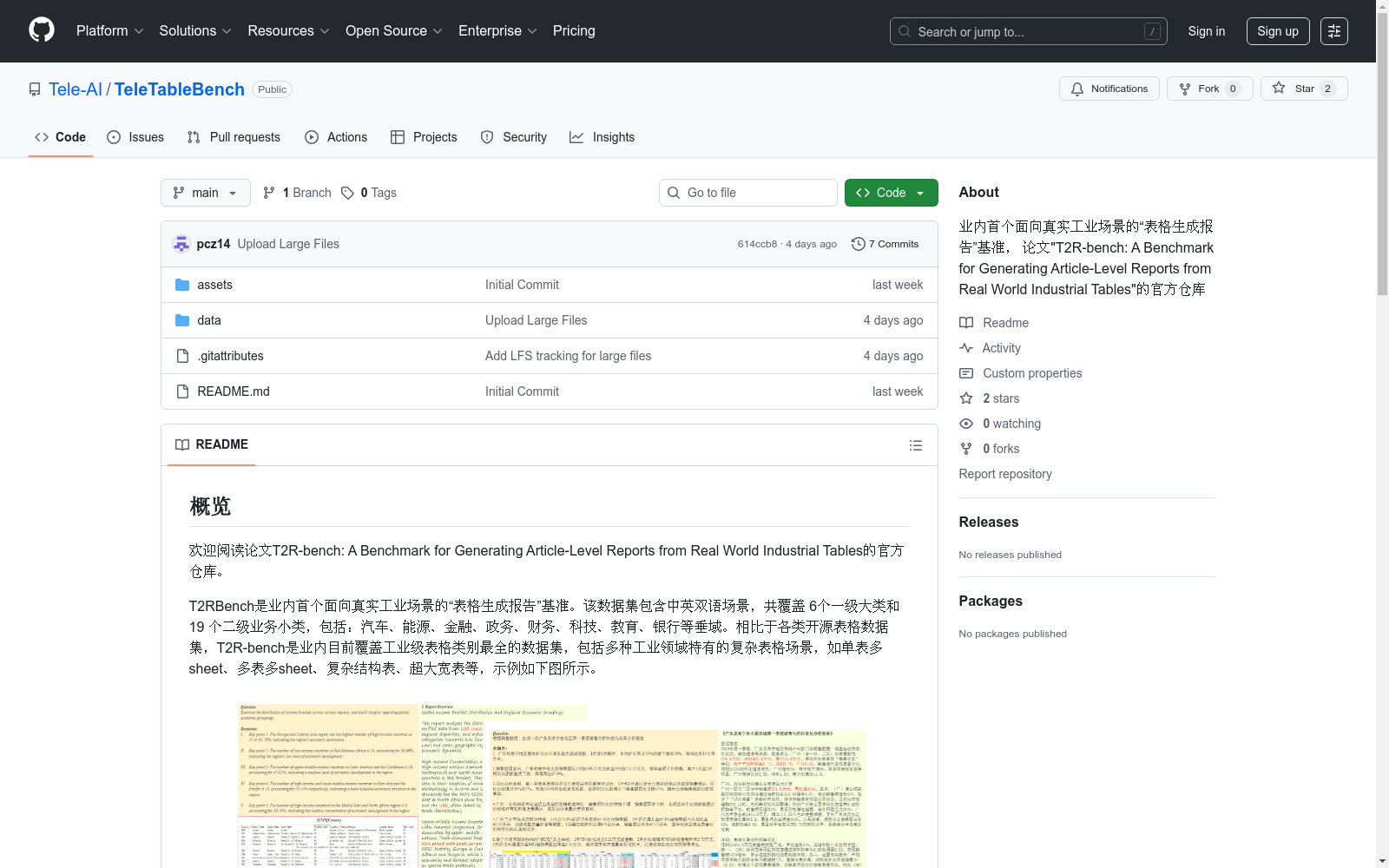Open the TeleTableBench repository link
1389x868 pixels.
coord(180,89)
